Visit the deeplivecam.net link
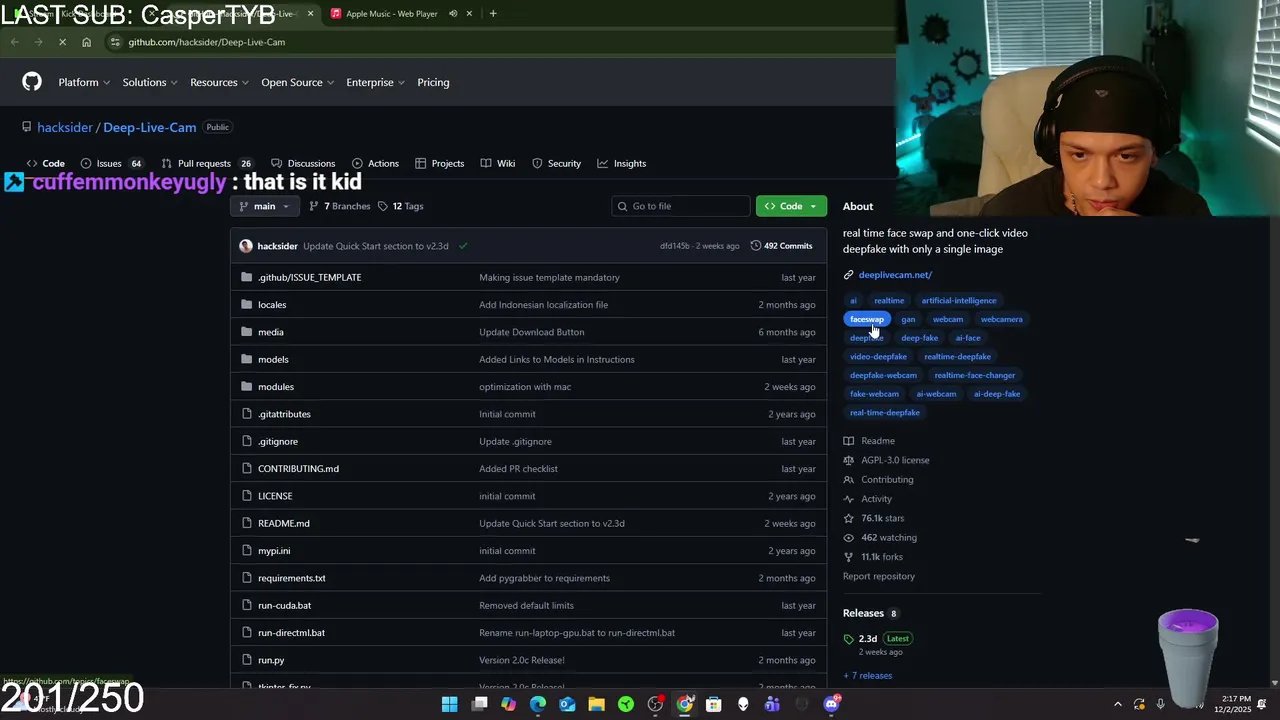This screenshot has height=720, width=1280. 895,275
